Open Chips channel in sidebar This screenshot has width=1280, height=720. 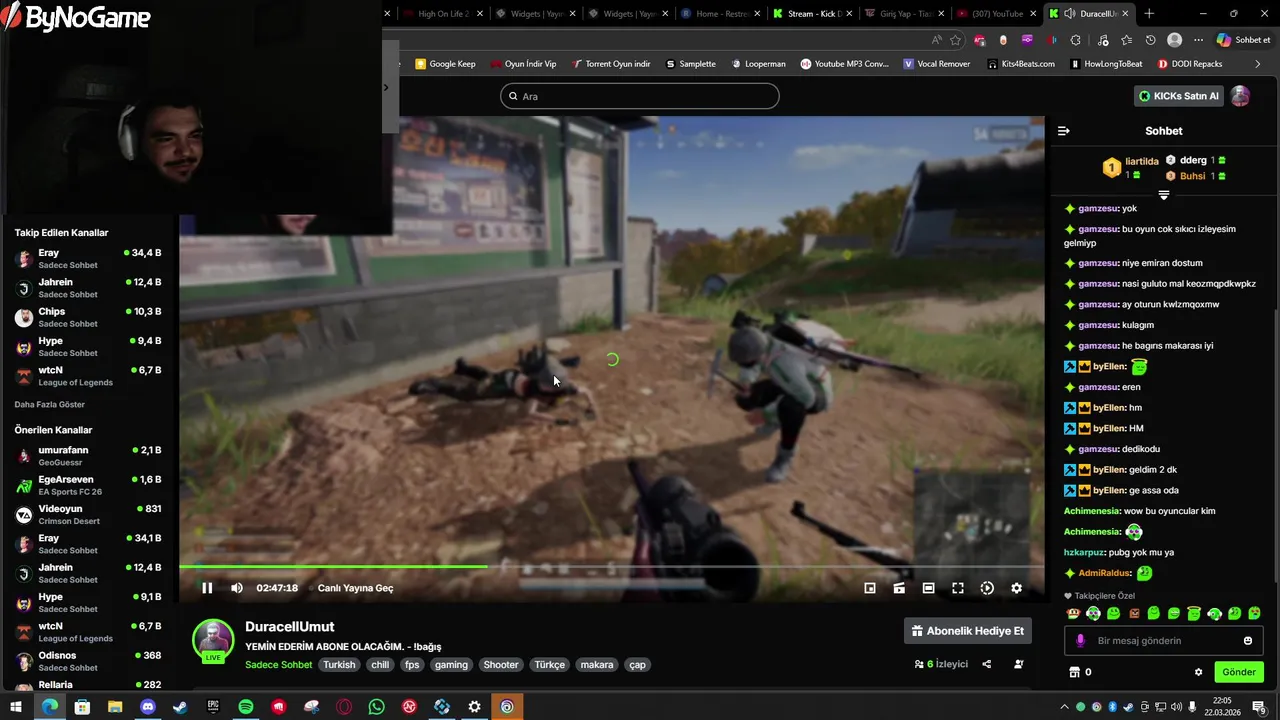[x=88, y=317]
